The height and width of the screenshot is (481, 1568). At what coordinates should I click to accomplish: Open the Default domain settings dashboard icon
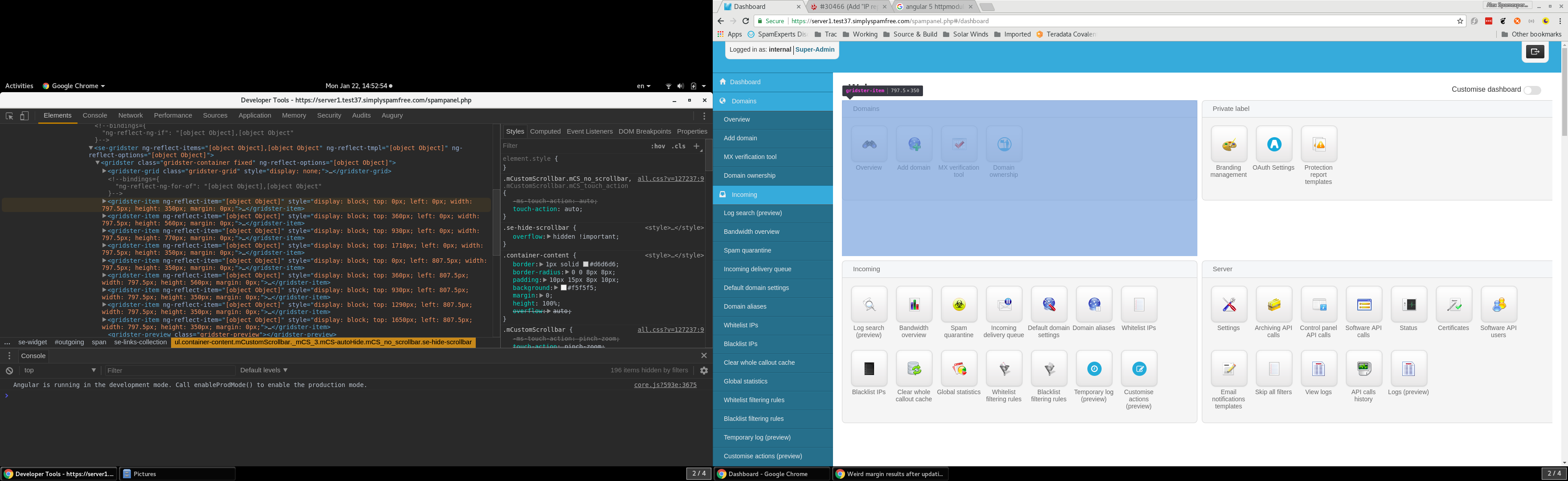click(1049, 305)
